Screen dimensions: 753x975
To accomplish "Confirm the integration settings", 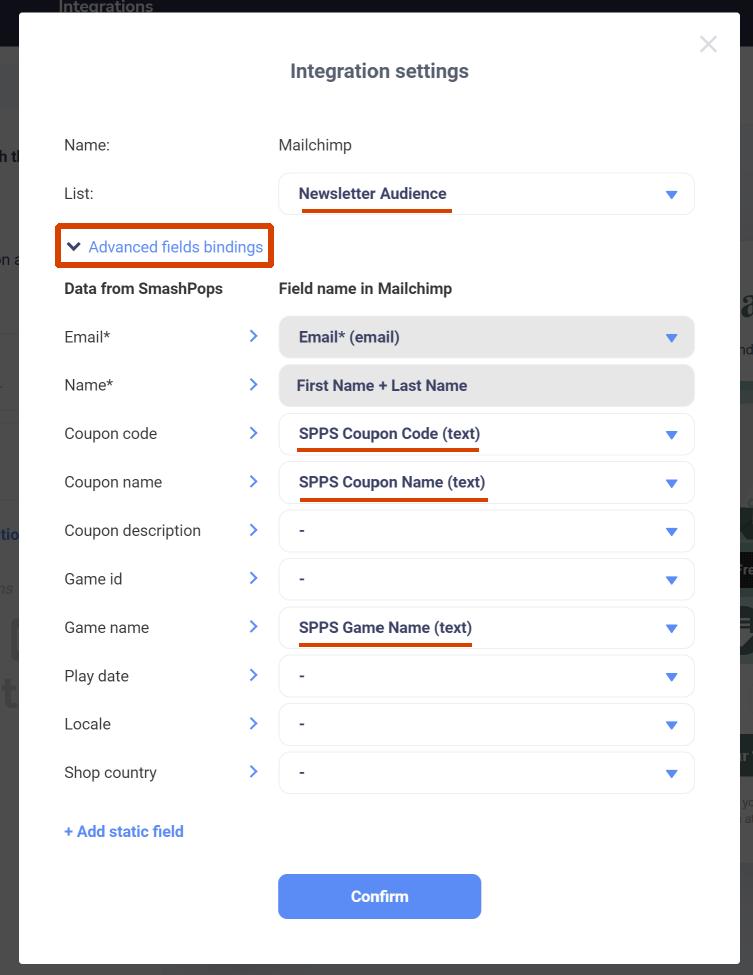I will pos(379,897).
